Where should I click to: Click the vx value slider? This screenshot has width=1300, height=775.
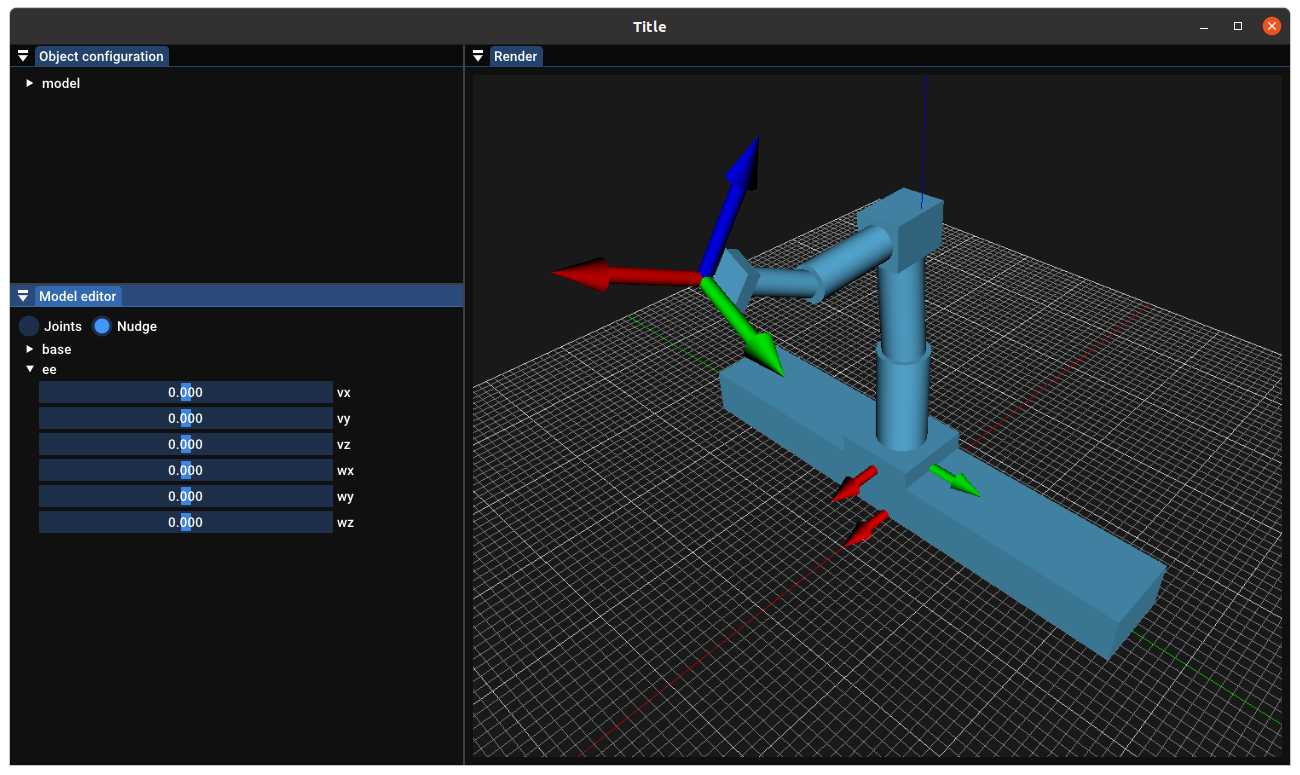pyautogui.click(x=185, y=391)
